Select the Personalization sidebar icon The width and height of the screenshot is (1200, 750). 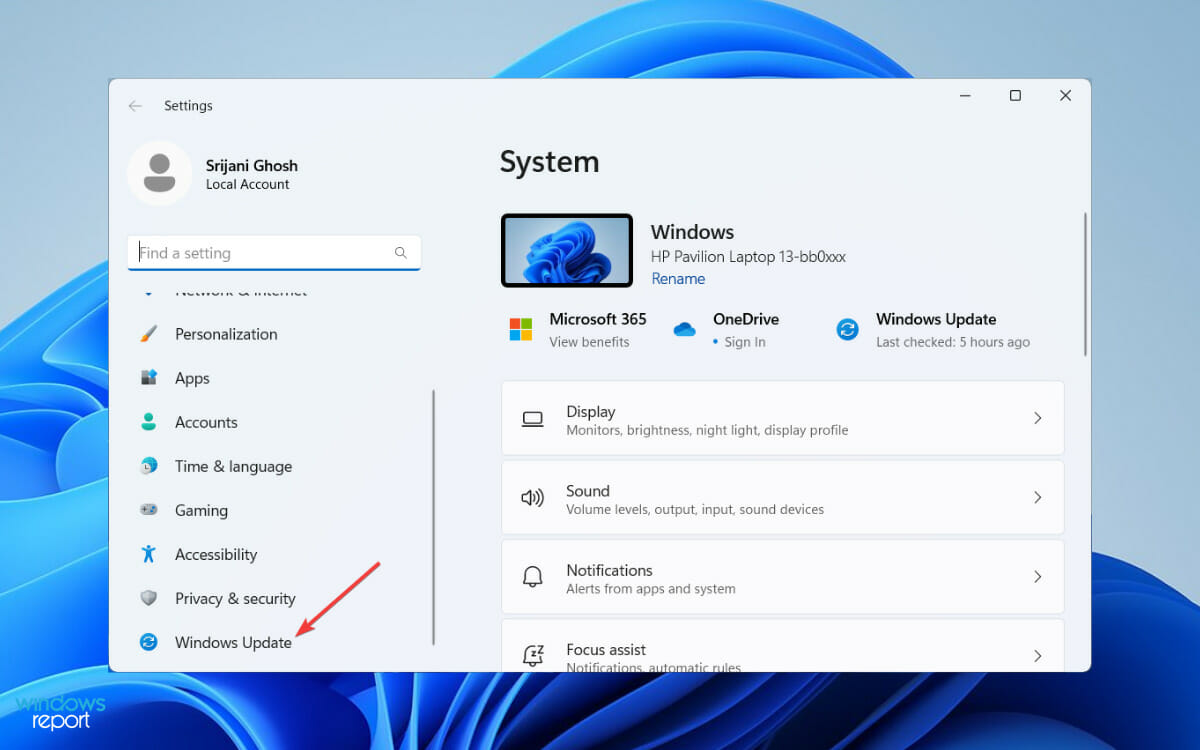tap(150, 334)
